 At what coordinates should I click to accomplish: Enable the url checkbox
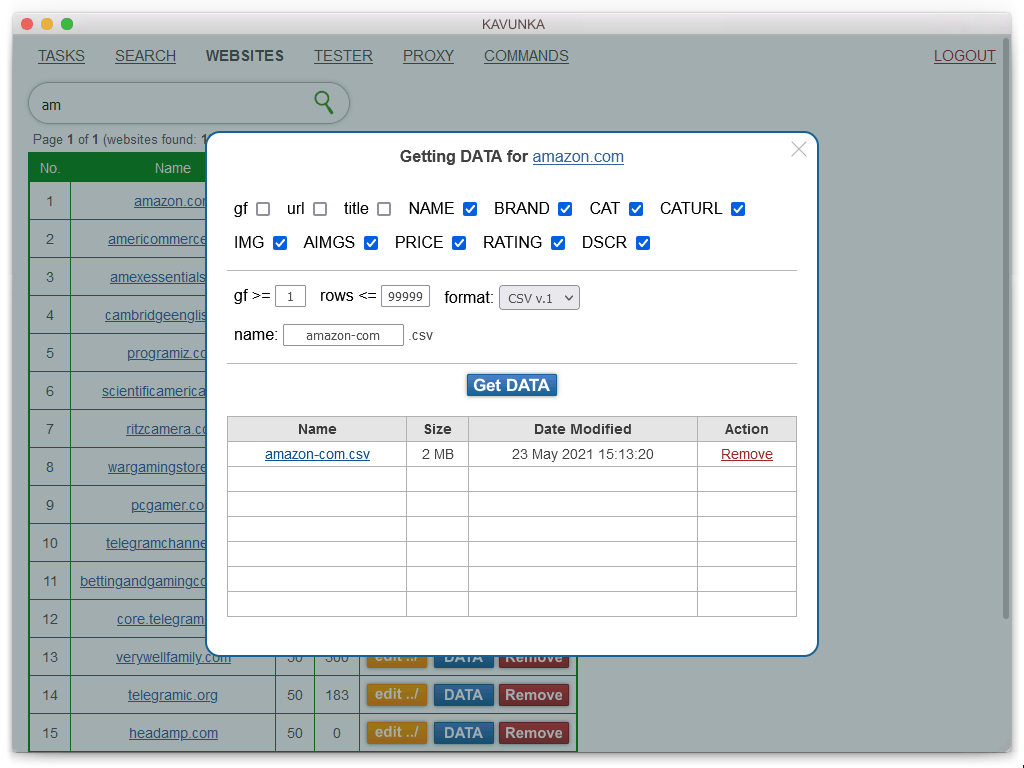pyautogui.click(x=320, y=209)
